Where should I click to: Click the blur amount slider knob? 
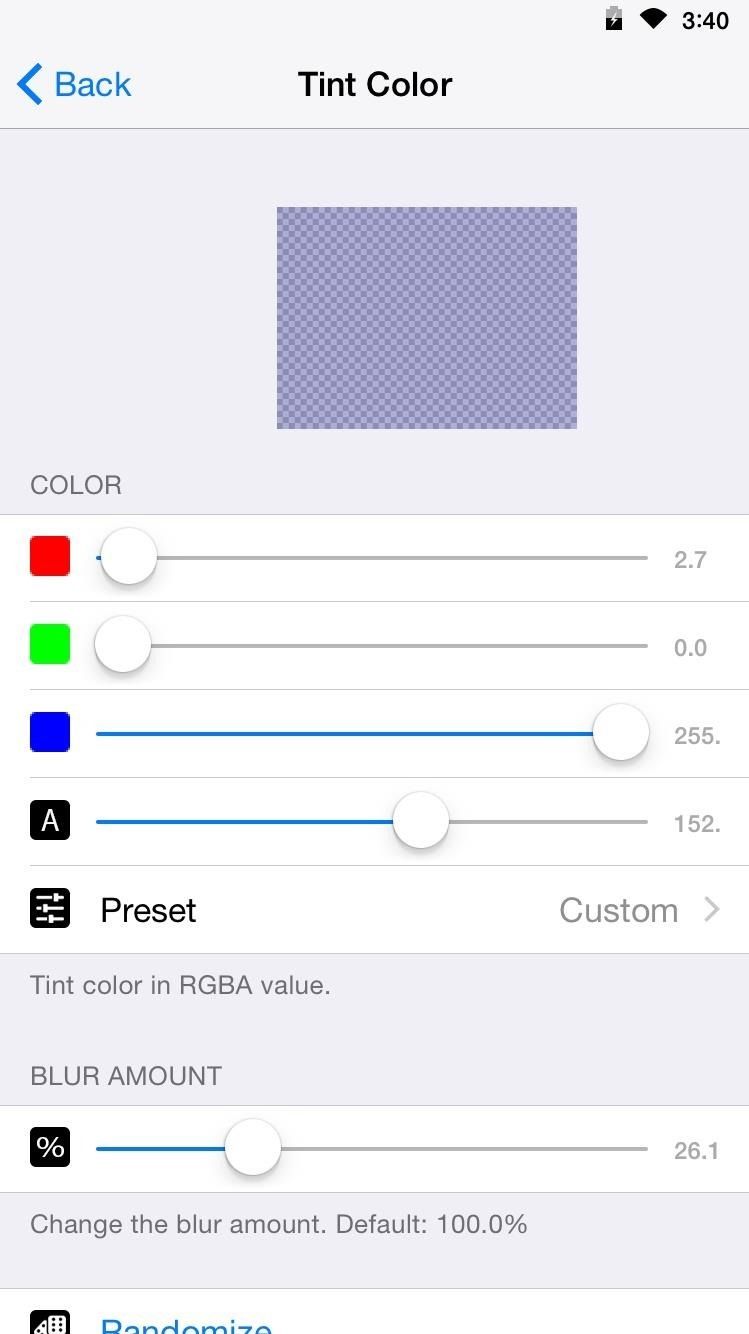(x=253, y=1148)
